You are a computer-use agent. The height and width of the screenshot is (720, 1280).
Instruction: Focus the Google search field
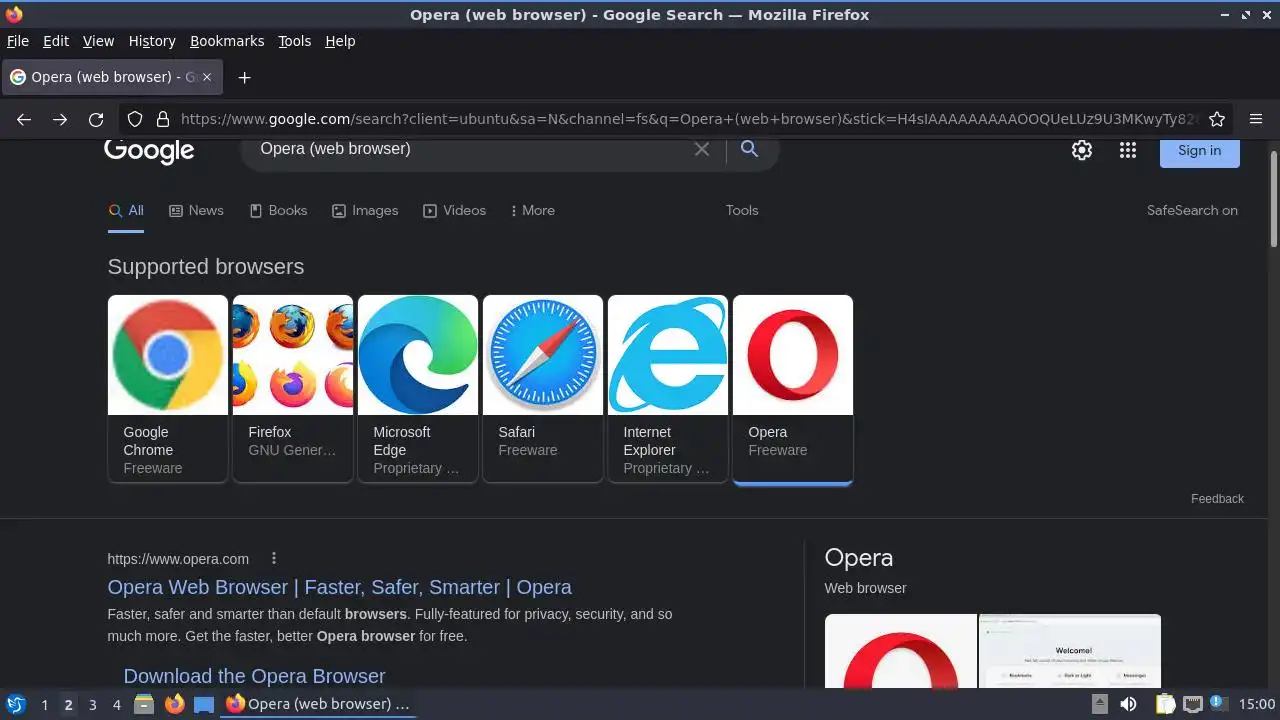470,149
